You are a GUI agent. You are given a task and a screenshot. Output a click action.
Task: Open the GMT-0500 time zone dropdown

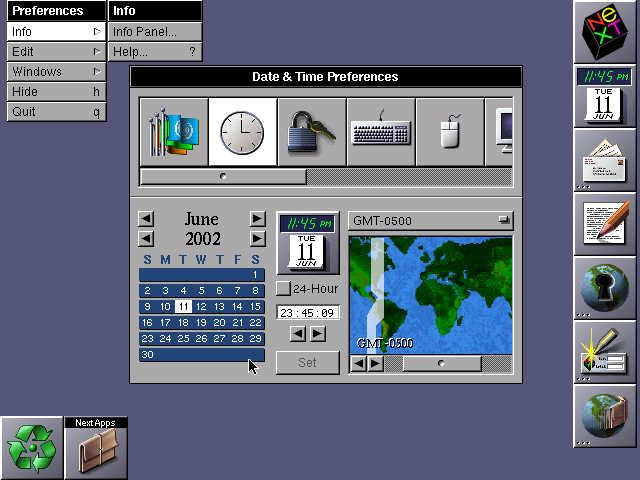point(430,221)
